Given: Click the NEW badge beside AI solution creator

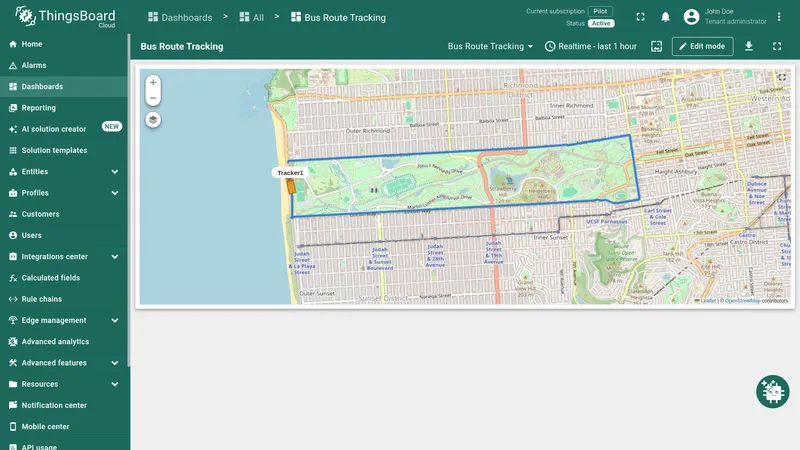Looking at the screenshot, I should coord(112,127).
